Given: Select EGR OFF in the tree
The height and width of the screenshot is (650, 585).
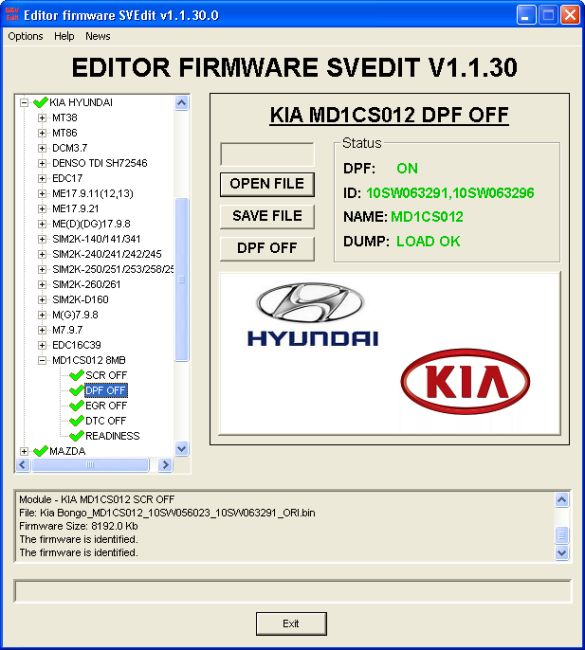Looking at the screenshot, I should coord(106,405).
